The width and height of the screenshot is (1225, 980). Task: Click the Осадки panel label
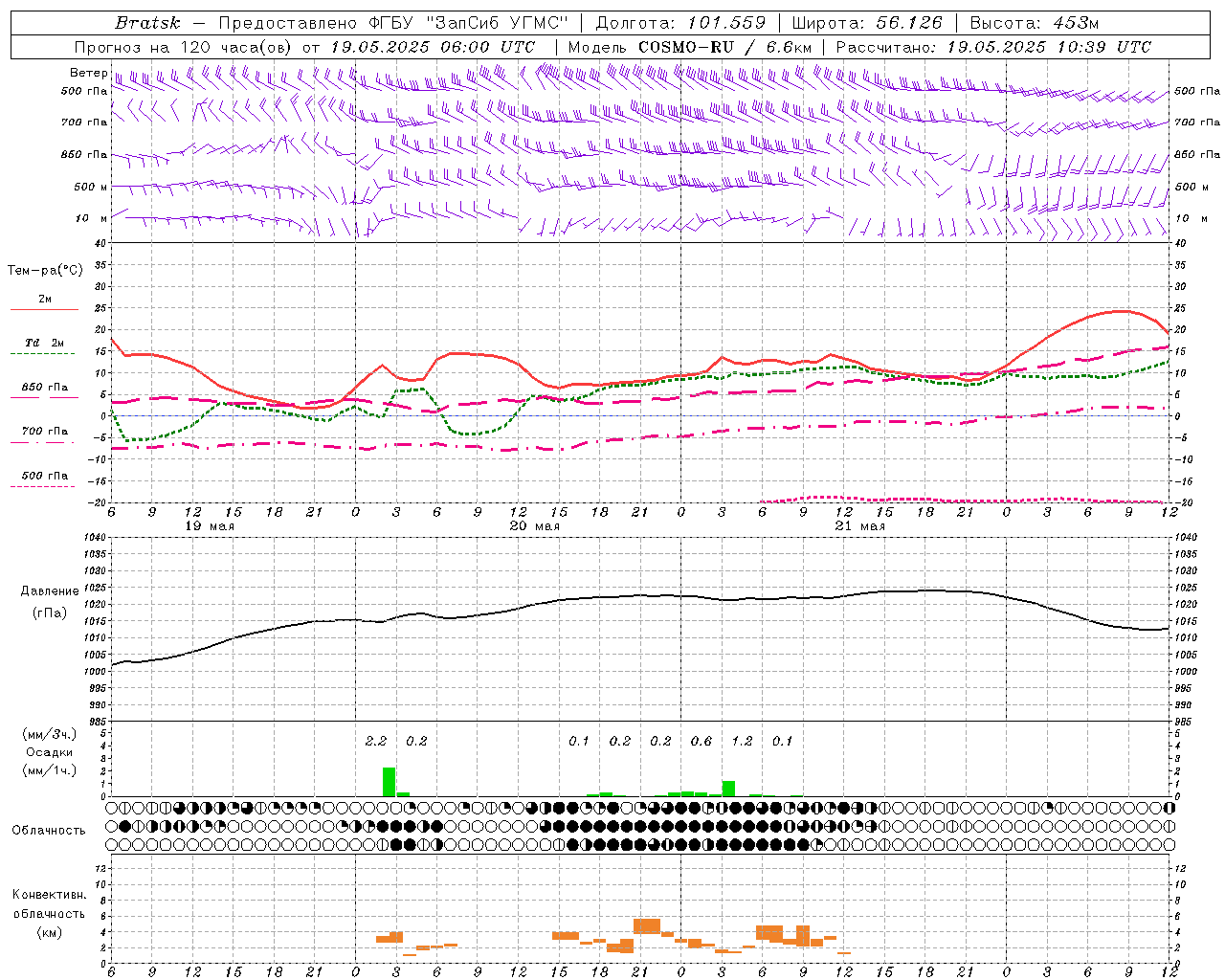[50, 752]
